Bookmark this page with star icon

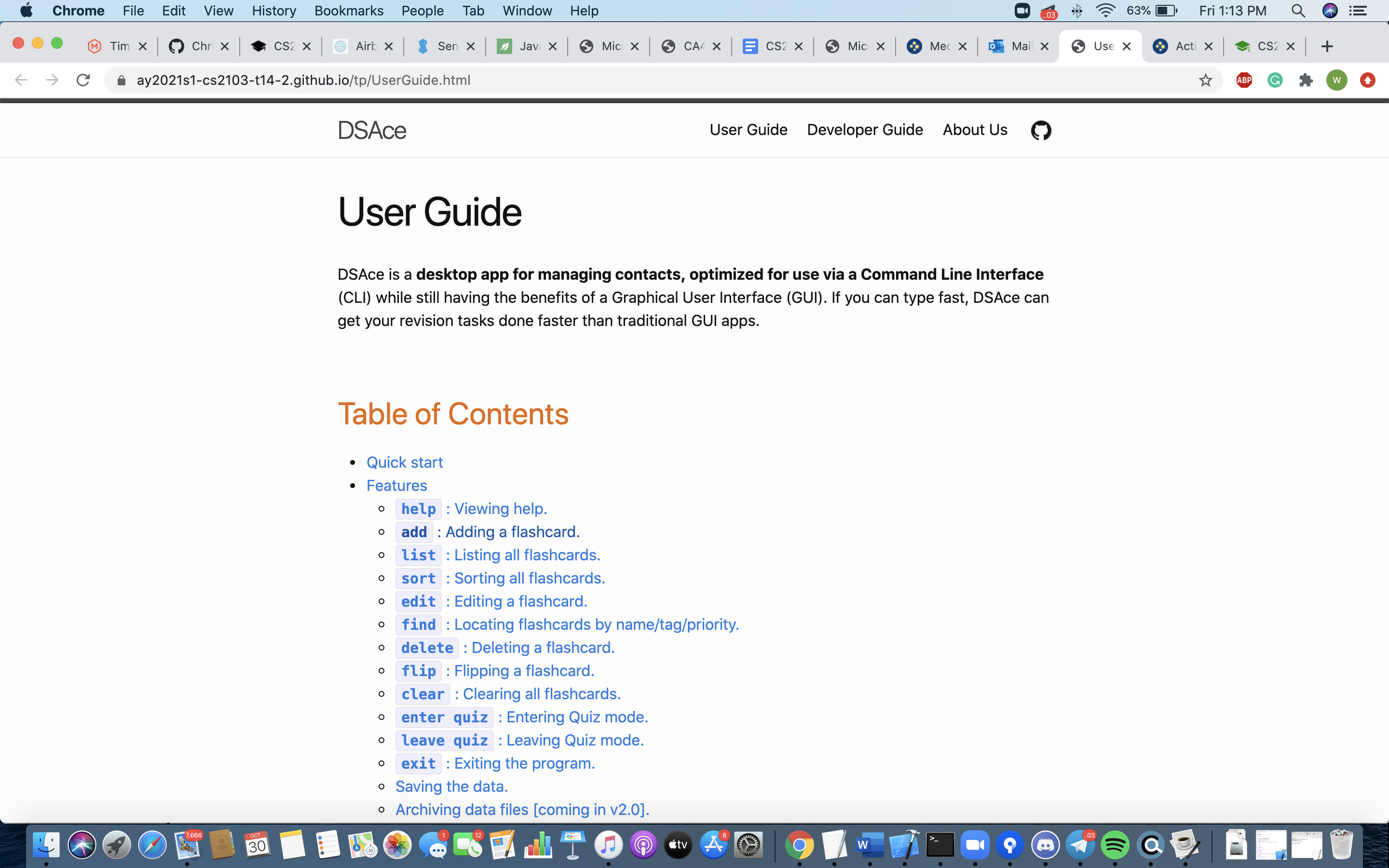tap(1205, 81)
